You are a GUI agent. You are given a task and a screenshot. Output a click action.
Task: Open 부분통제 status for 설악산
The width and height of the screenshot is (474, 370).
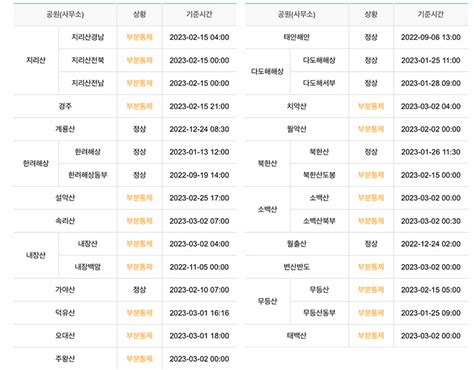[x=139, y=198]
